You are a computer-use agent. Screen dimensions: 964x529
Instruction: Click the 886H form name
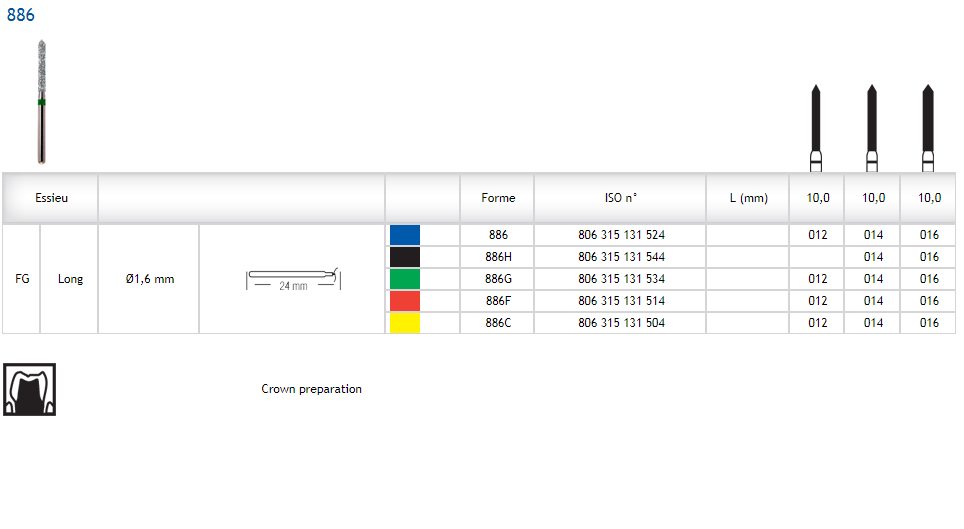click(x=497, y=257)
